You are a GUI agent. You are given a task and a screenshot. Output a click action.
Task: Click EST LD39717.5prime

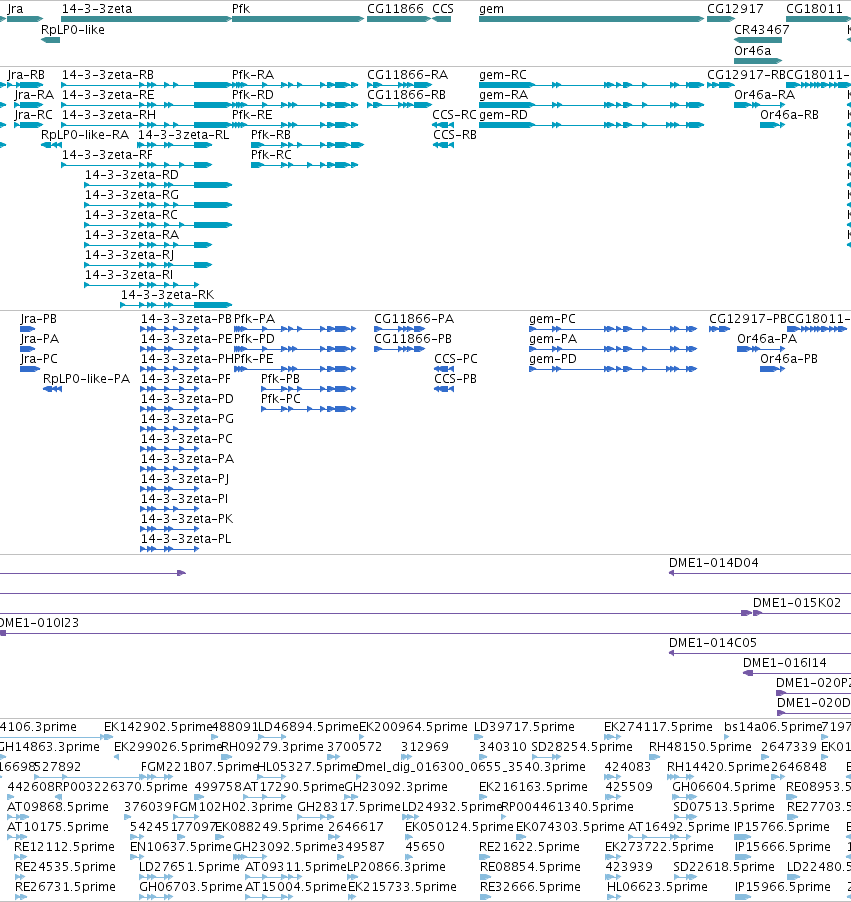[x=524, y=727]
